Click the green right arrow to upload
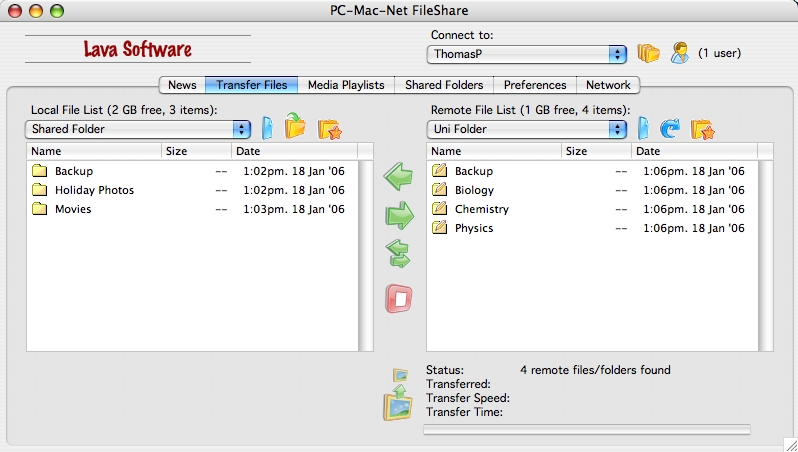798x452 pixels. point(400,215)
